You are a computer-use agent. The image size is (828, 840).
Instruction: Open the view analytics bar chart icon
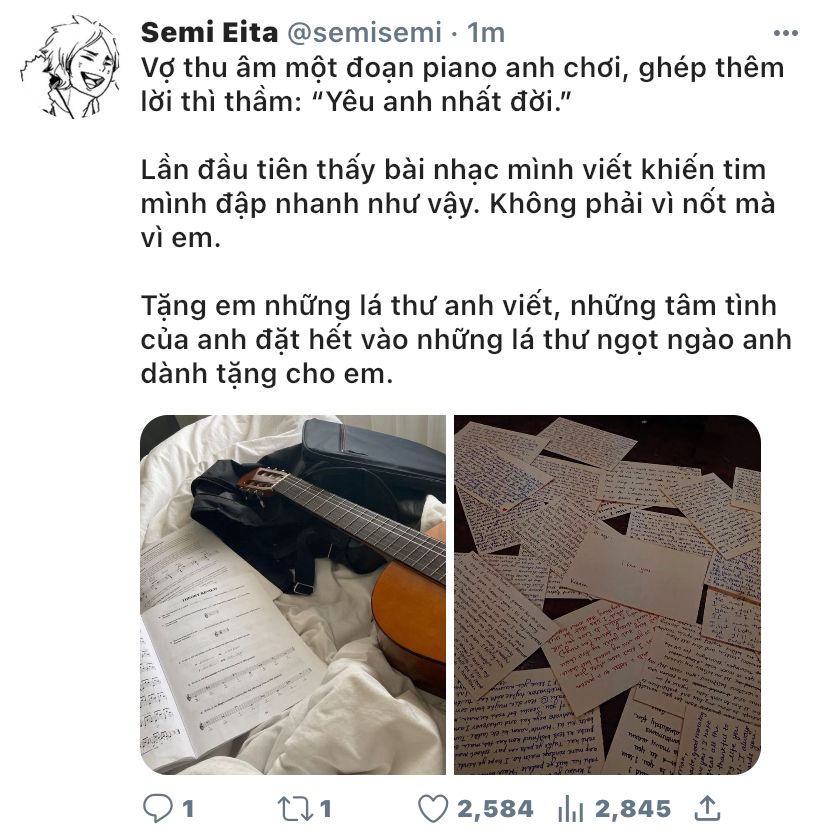tap(570, 808)
